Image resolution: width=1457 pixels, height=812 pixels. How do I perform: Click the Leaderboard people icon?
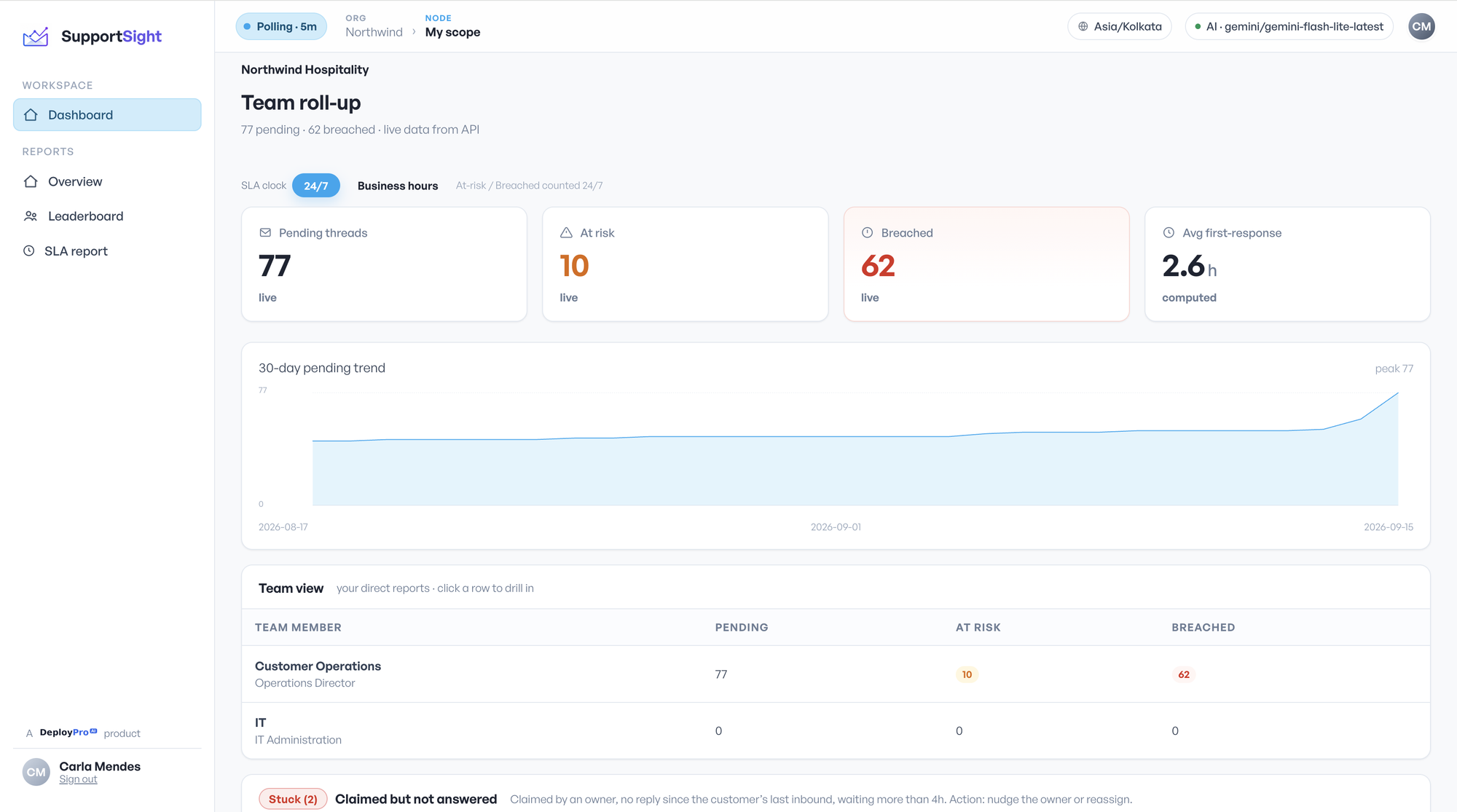[x=31, y=216]
